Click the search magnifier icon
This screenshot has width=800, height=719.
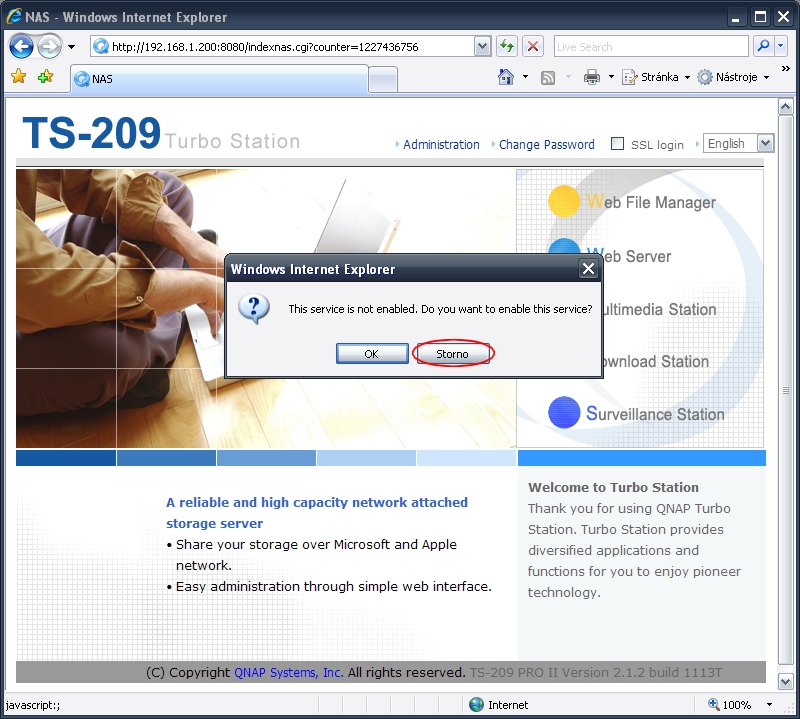(x=763, y=46)
